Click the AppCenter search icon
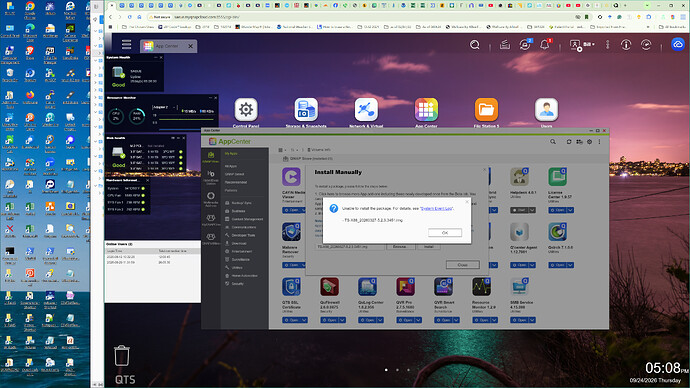Screen dimensions: 690x388 pyautogui.click(x=553, y=142)
